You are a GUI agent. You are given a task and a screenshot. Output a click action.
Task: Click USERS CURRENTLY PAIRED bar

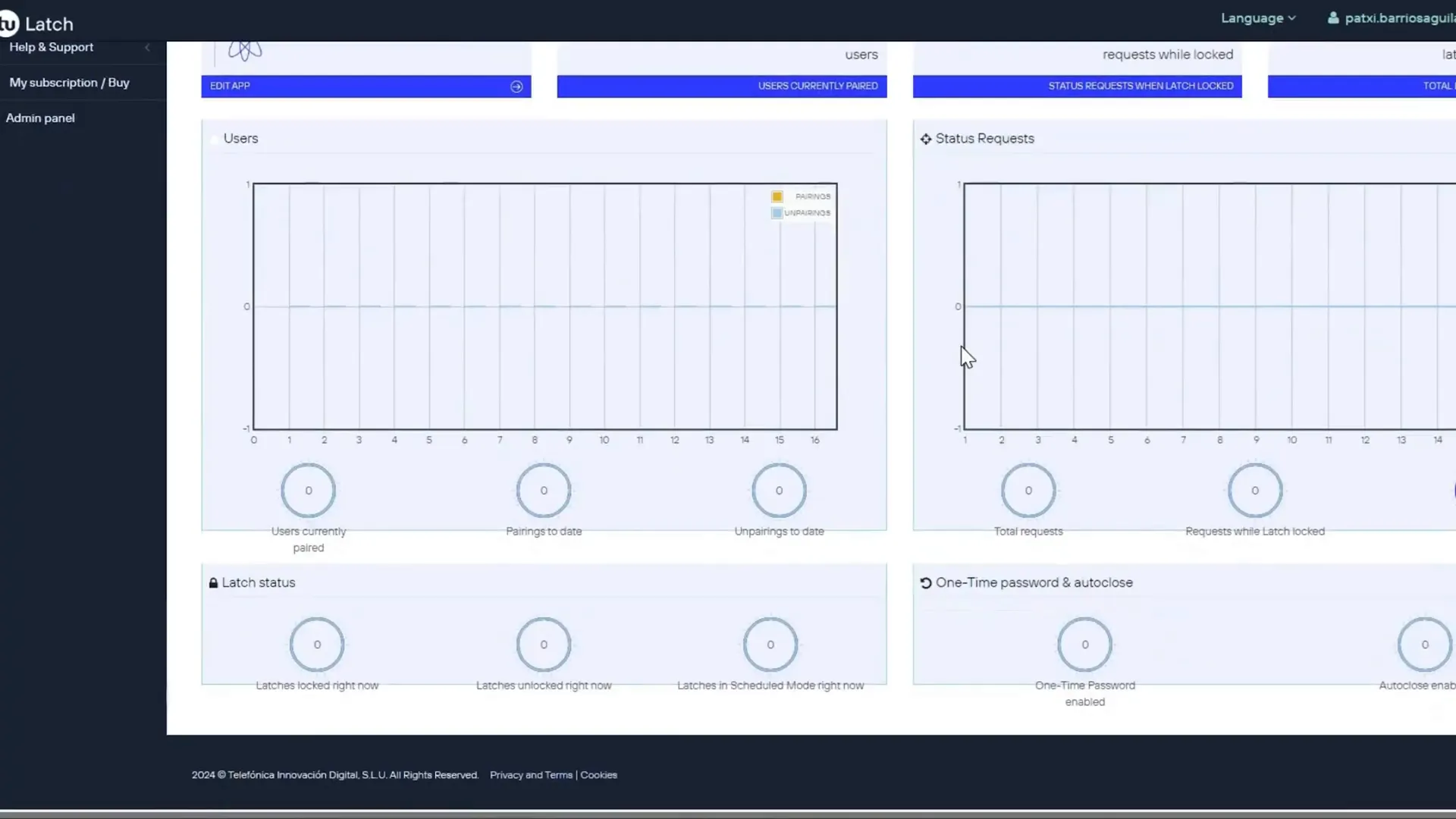(721, 86)
